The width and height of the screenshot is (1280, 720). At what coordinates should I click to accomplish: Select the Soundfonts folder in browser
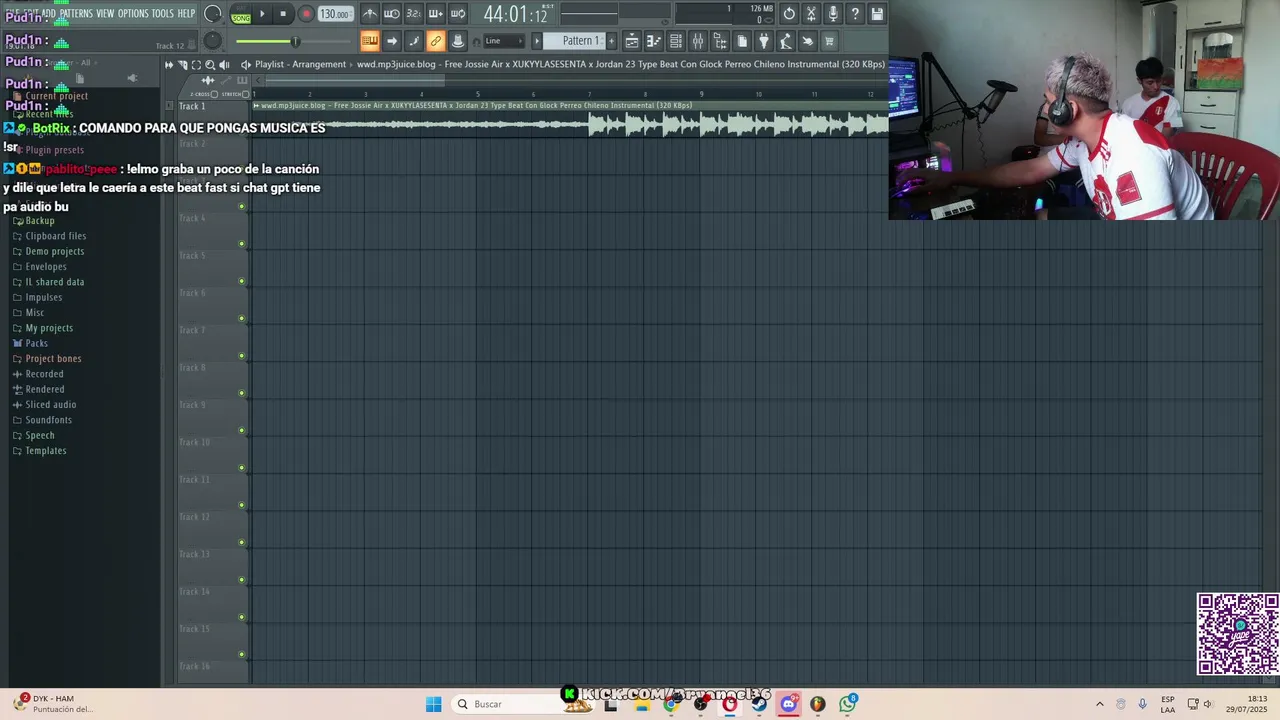(x=48, y=420)
